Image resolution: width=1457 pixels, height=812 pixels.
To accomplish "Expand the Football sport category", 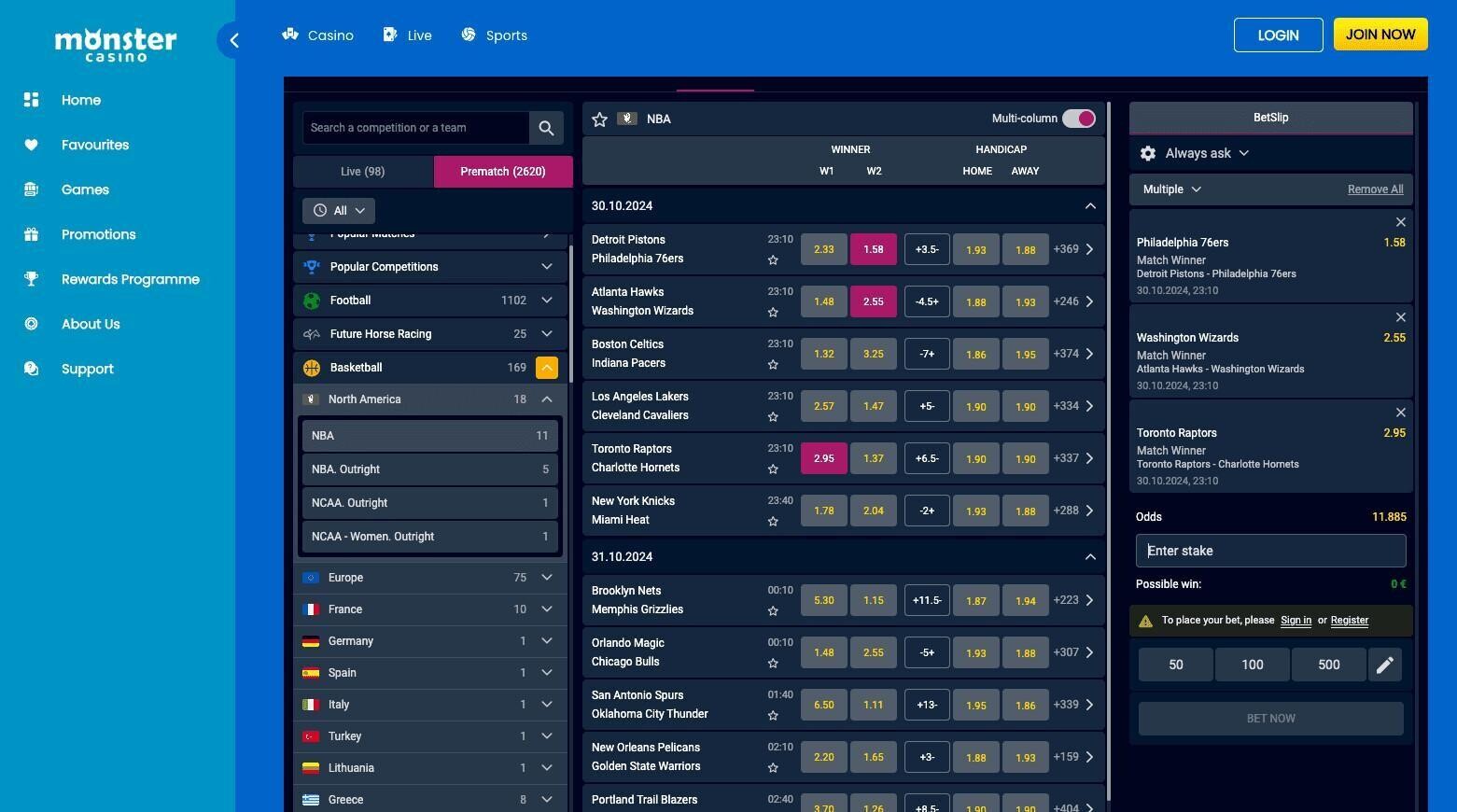I will click(x=430, y=301).
